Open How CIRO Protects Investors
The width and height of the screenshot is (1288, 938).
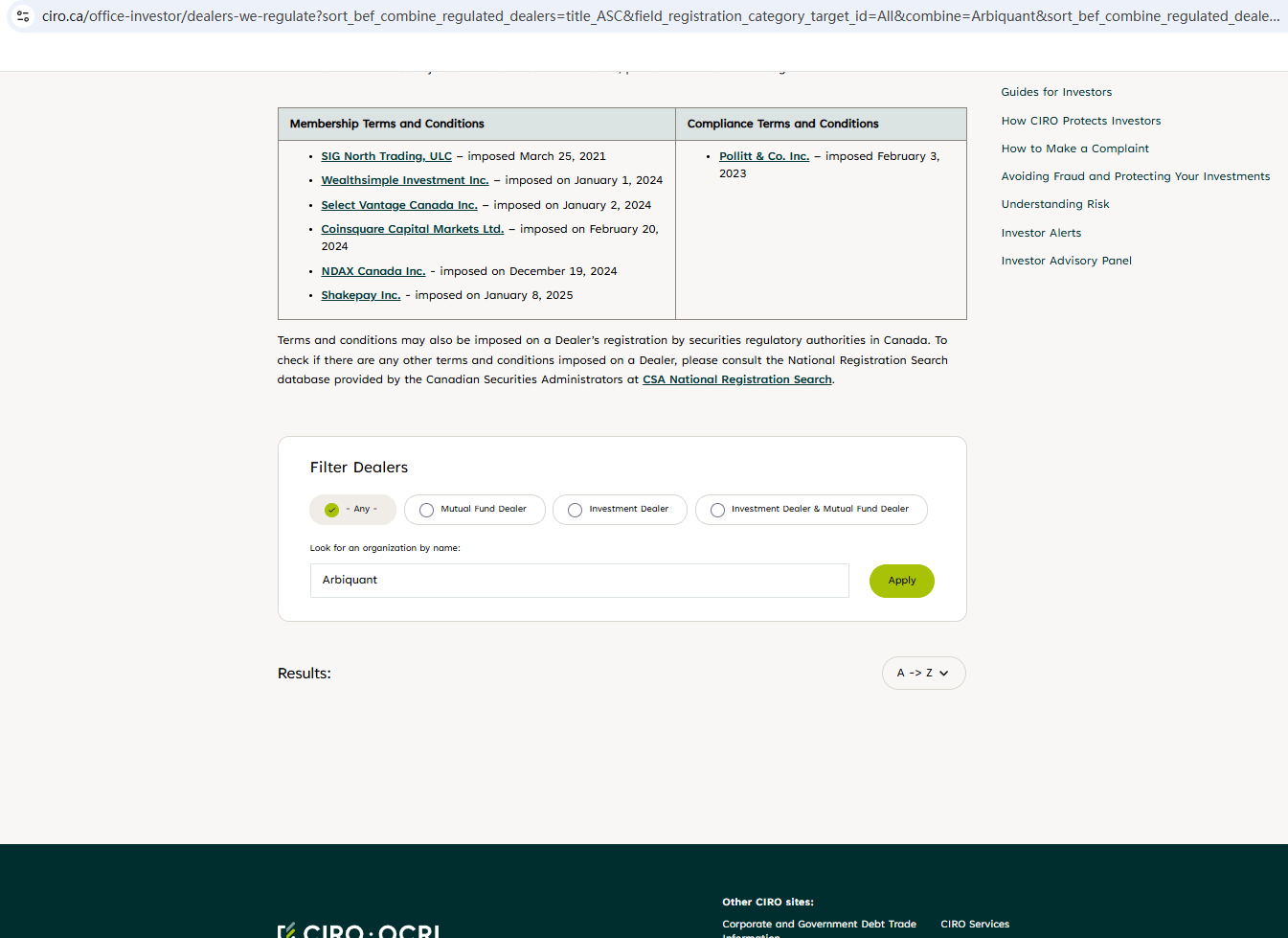[x=1081, y=121]
